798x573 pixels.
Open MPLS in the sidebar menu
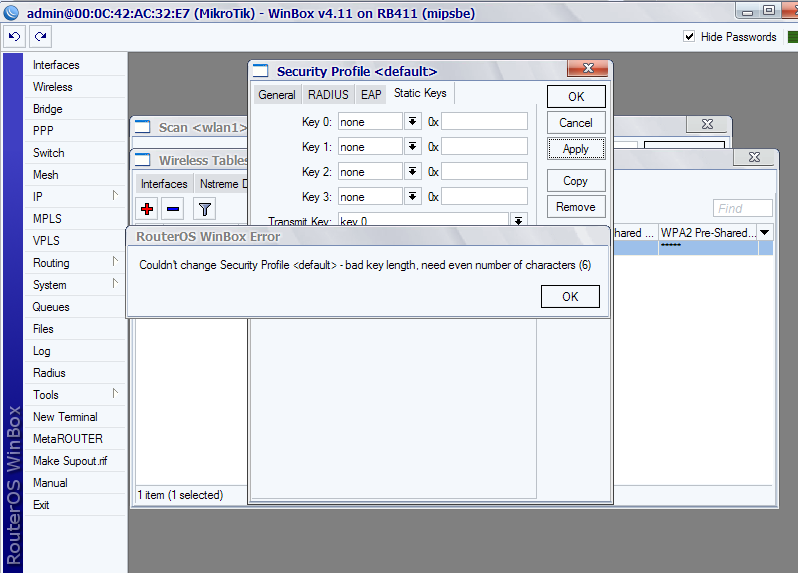click(x=74, y=218)
